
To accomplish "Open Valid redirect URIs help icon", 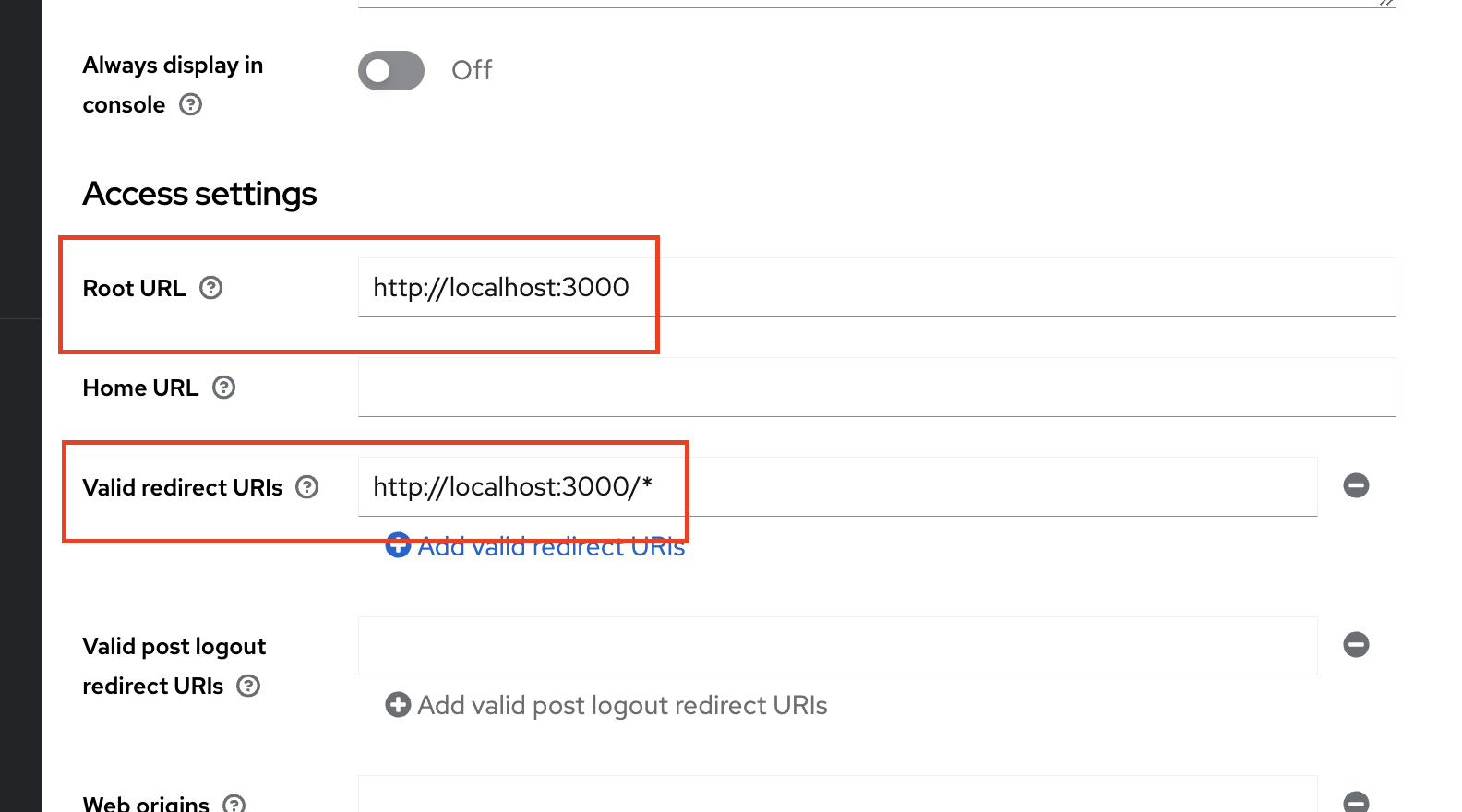I will (x=307, y=487).
